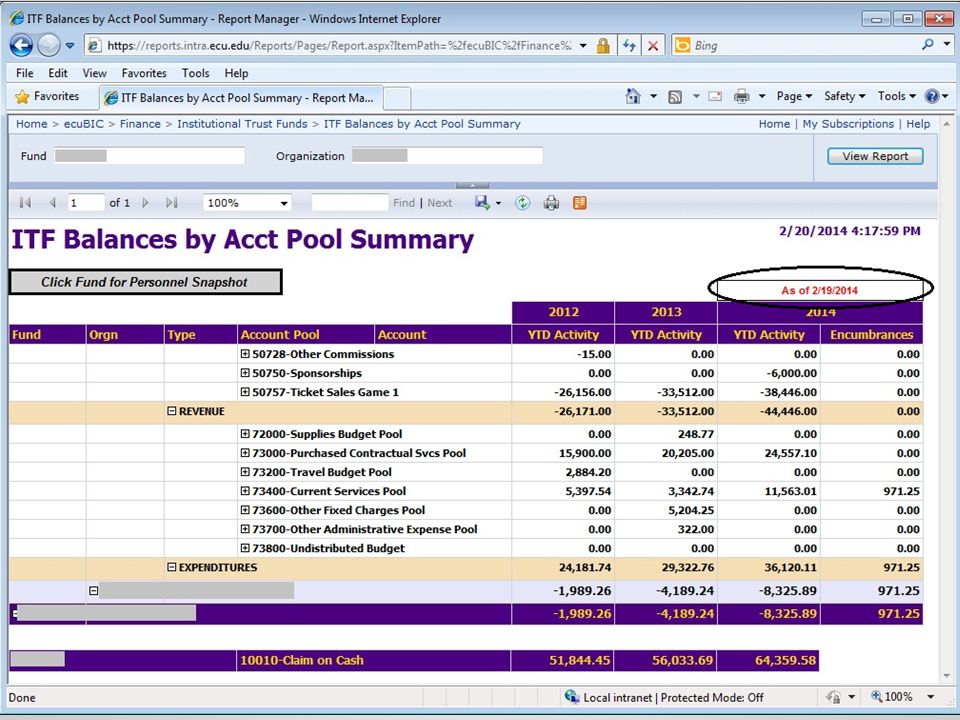The width and height of the screenshot is (960, 720).
Task: Expand the 73600-Other Fixed Charges Pool row
Action: click(x=245, y=510)
